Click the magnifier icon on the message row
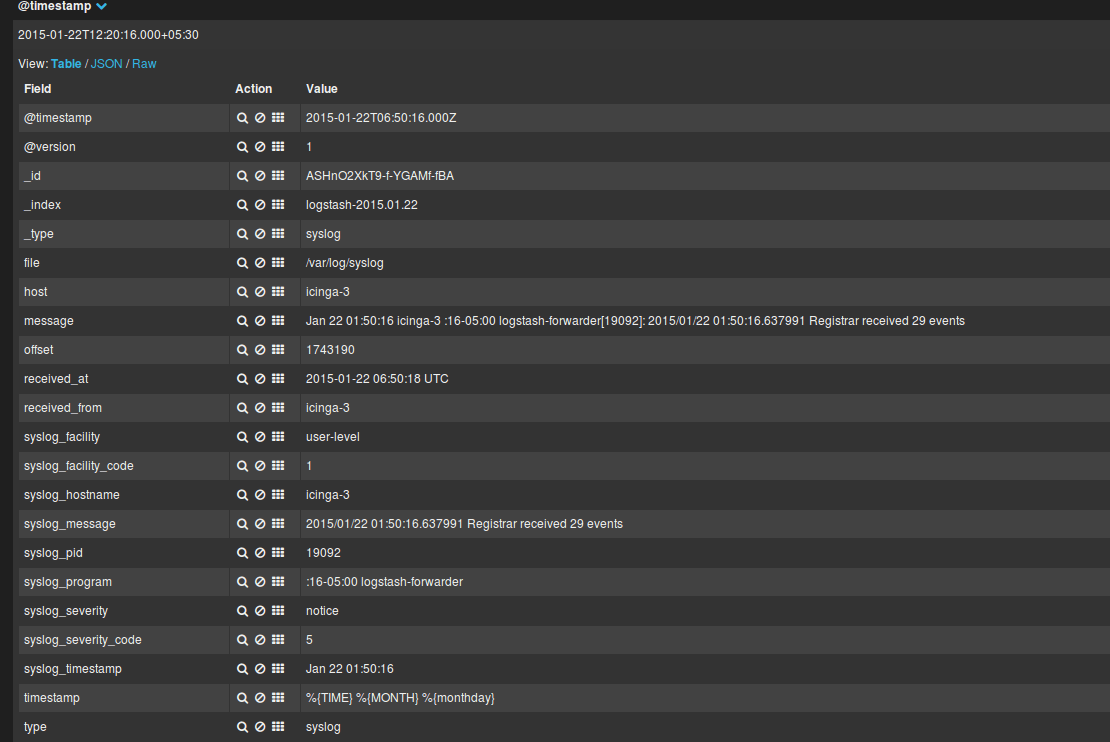This screenshot has height=742, width=1110. tap(241, 320)
